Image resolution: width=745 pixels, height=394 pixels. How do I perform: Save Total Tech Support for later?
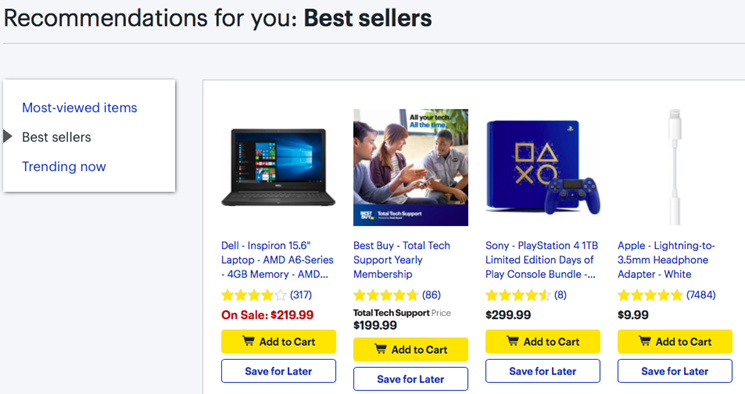(x=411, y=379)
